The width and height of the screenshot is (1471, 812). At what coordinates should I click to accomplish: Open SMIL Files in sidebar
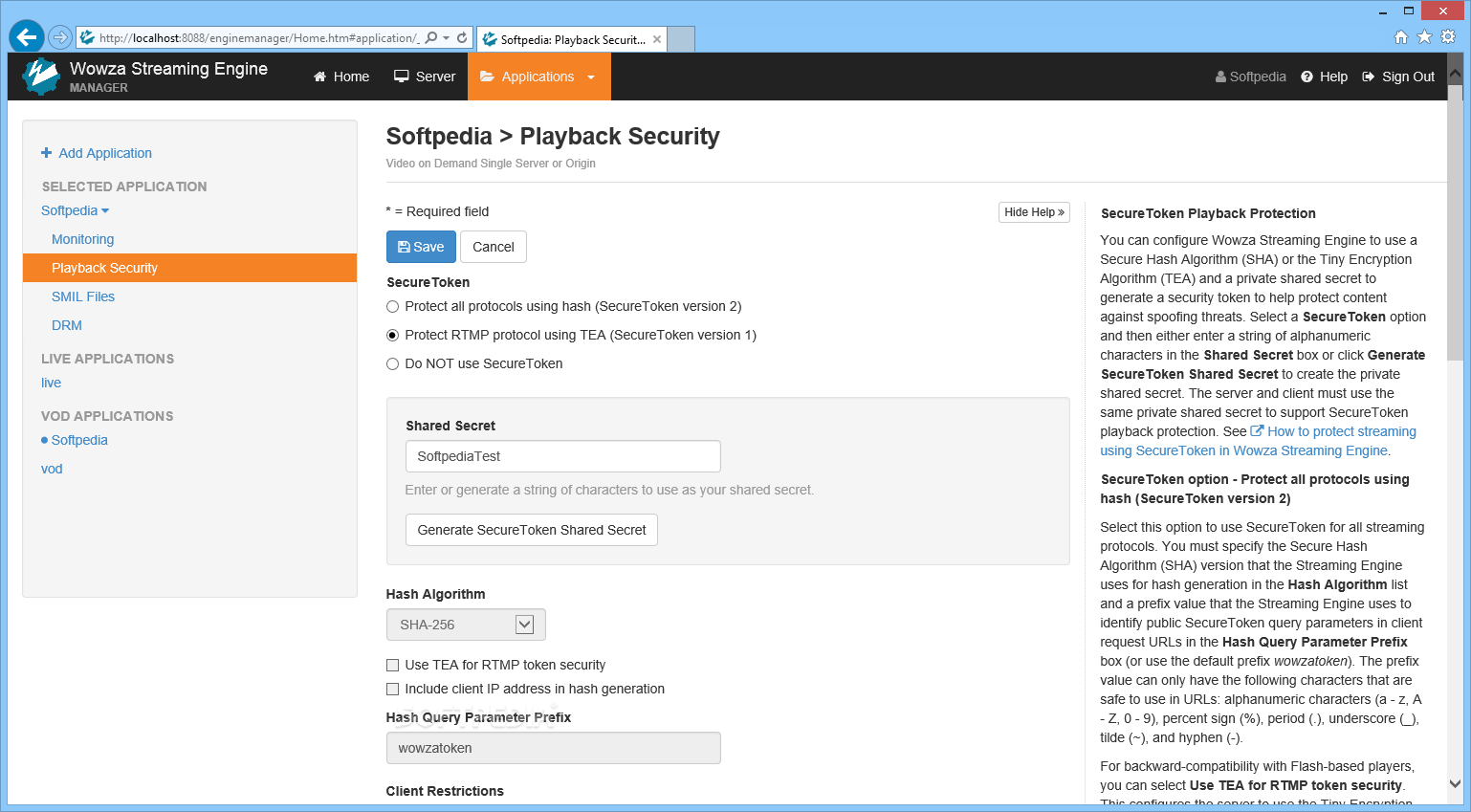pyautogui.click(x=83, y=296)
